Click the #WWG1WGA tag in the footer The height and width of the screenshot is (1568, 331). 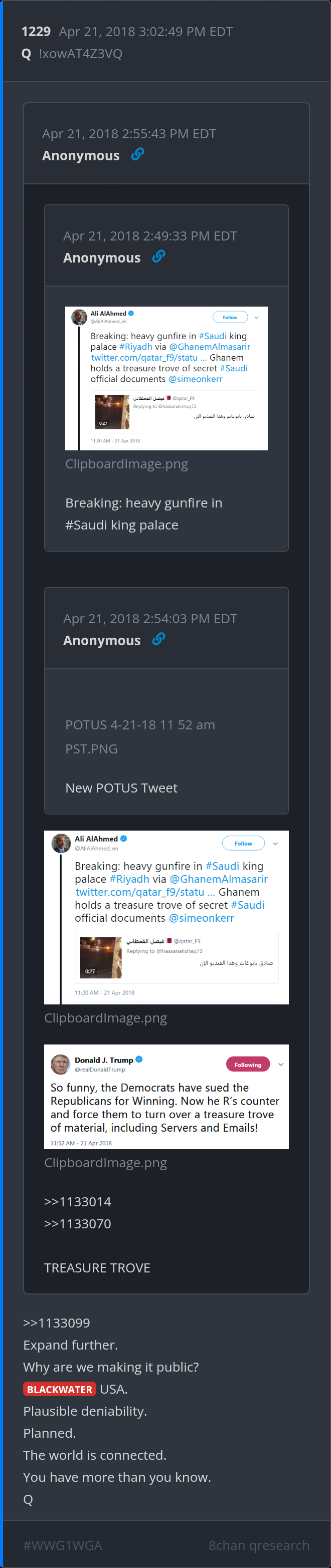coord(62,1545)
